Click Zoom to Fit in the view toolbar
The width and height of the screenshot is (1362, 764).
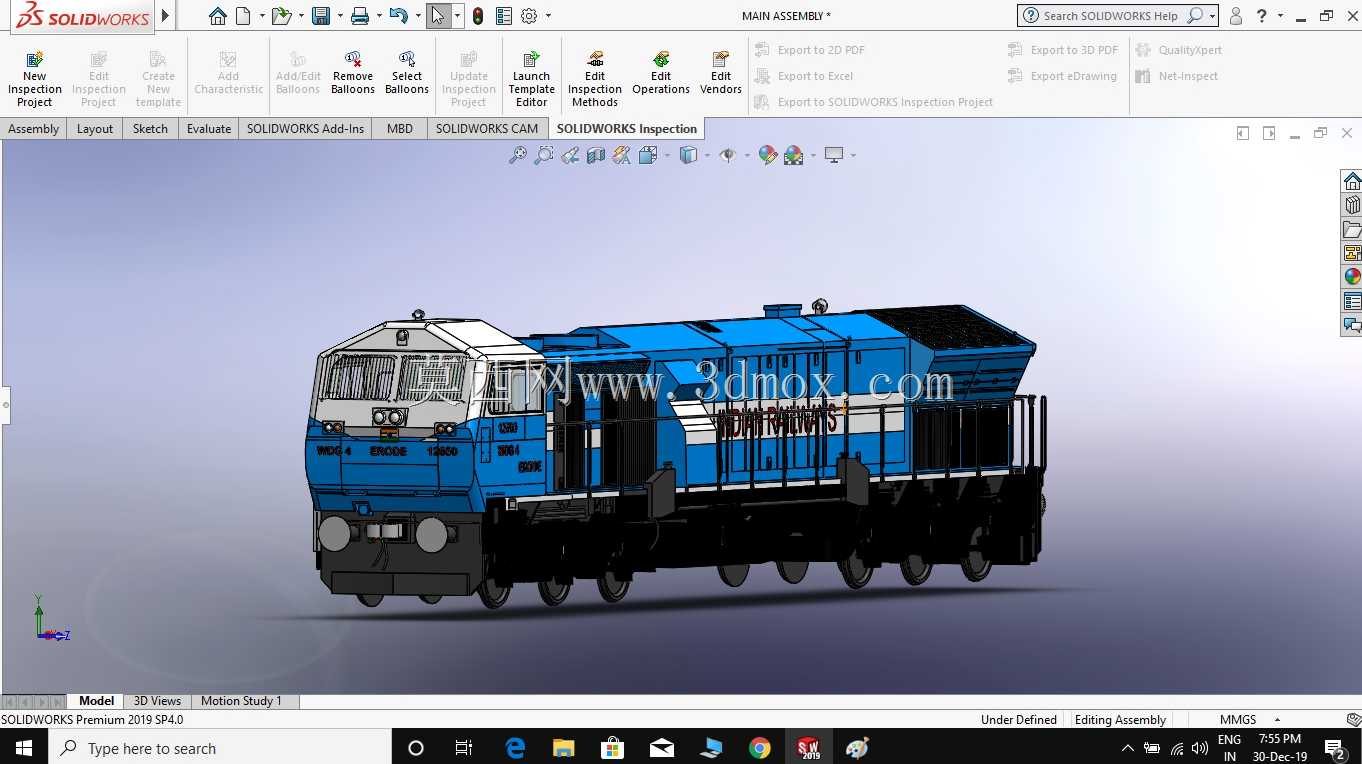(517, 155)
